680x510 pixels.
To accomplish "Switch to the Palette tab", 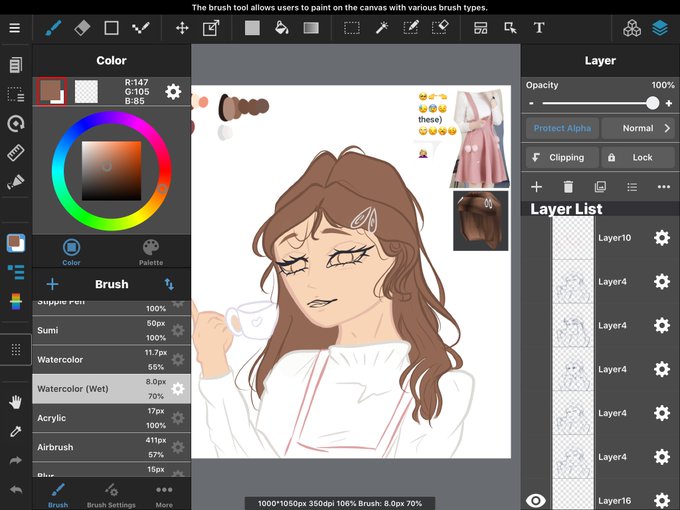I will [151, 252].
